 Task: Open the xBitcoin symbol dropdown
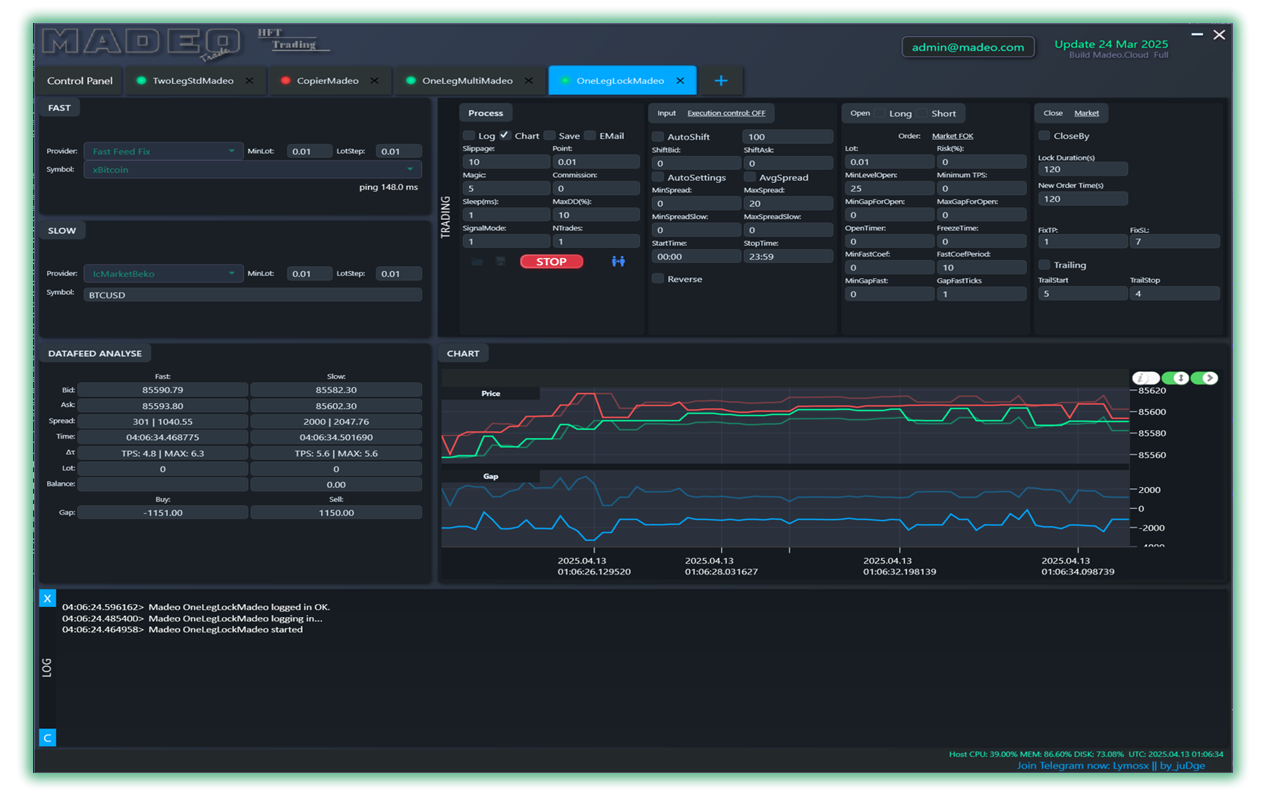point(252,170)
